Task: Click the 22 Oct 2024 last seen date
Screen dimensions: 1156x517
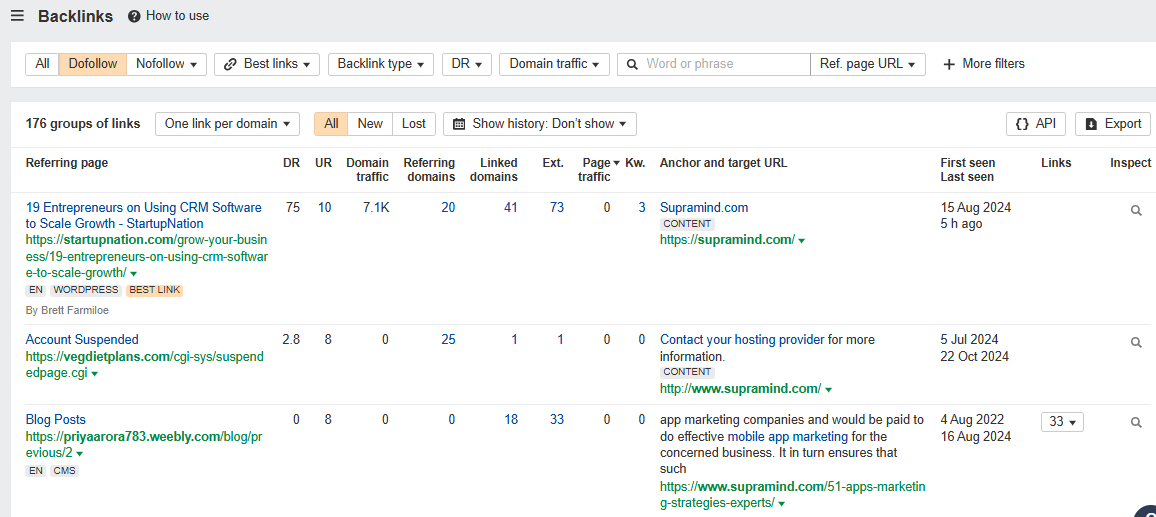Action: point(975,356)
